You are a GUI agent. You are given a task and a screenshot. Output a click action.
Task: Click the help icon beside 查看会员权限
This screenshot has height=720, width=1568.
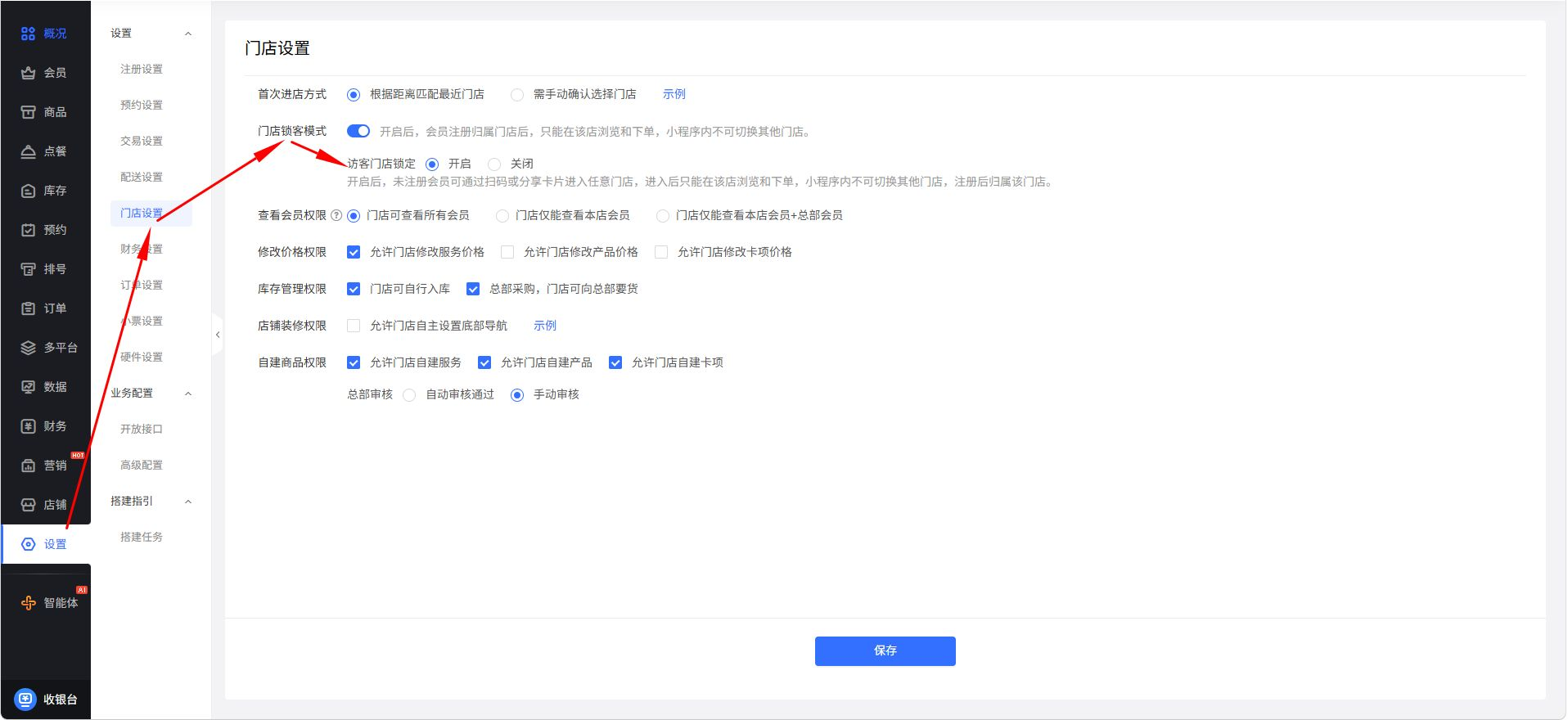click(x=336, y=215)
